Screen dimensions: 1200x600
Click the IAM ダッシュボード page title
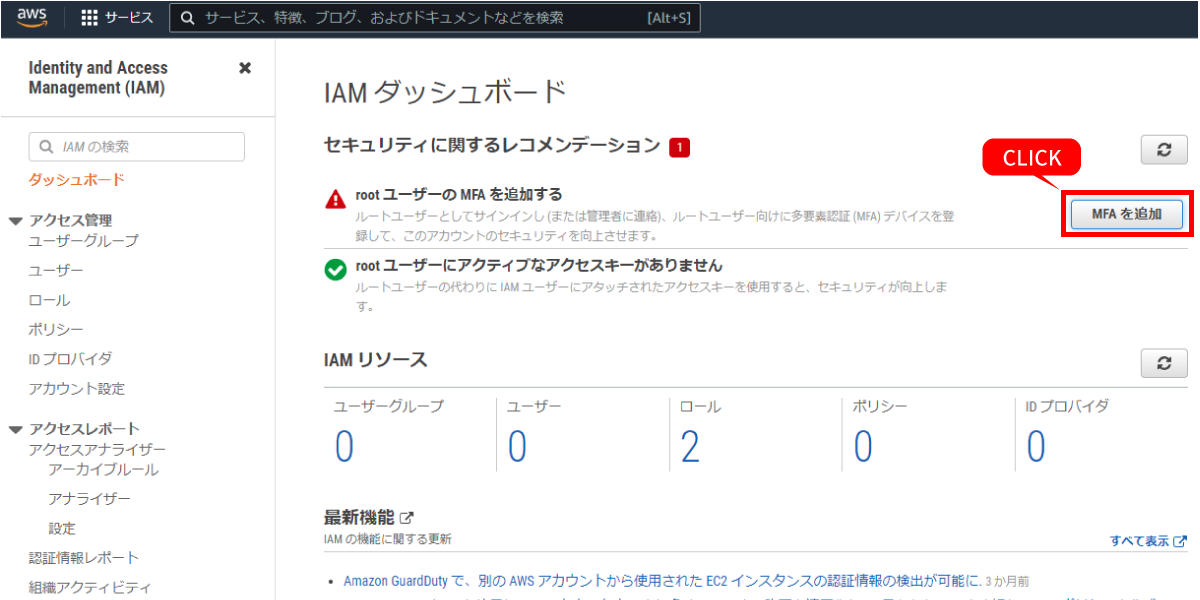[x=446, y=93]
